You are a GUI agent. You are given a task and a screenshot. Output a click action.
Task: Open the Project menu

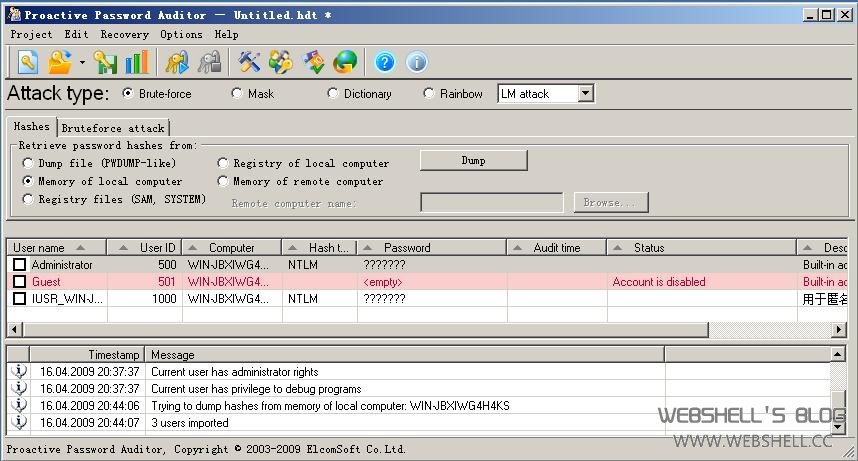(31, 34)
